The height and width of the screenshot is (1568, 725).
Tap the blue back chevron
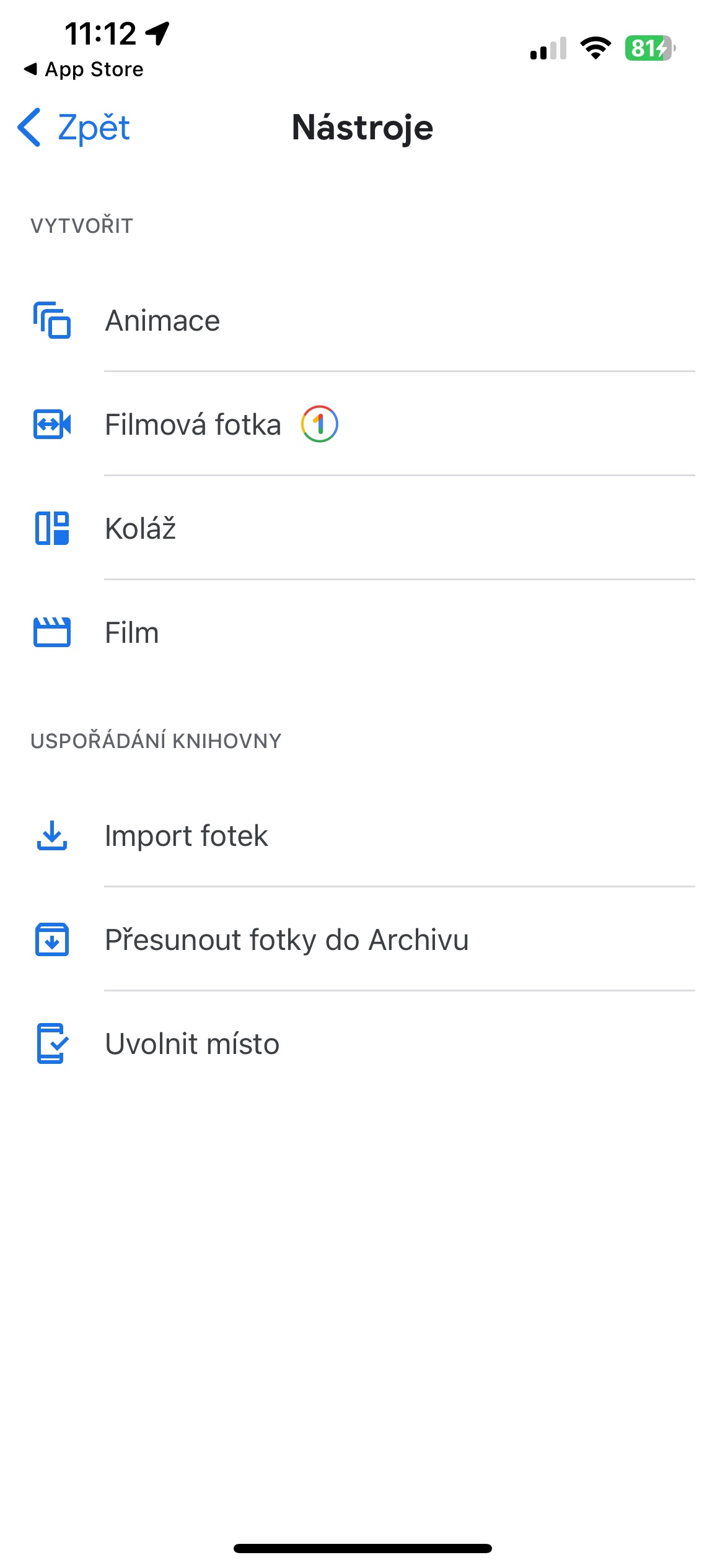pyautogui.click(x=29, y=128)
